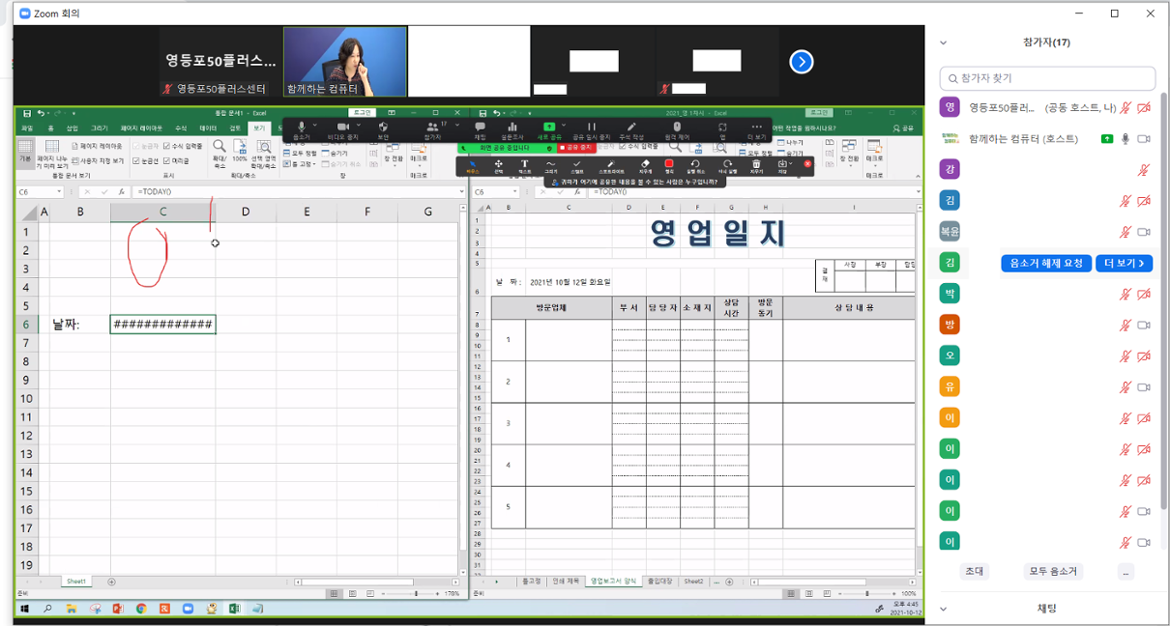The height and width of the screenshot is (626, 1170).
Task: Click the More three-dots icon in Zoom toolbar
Action: (x=757, y=128)
